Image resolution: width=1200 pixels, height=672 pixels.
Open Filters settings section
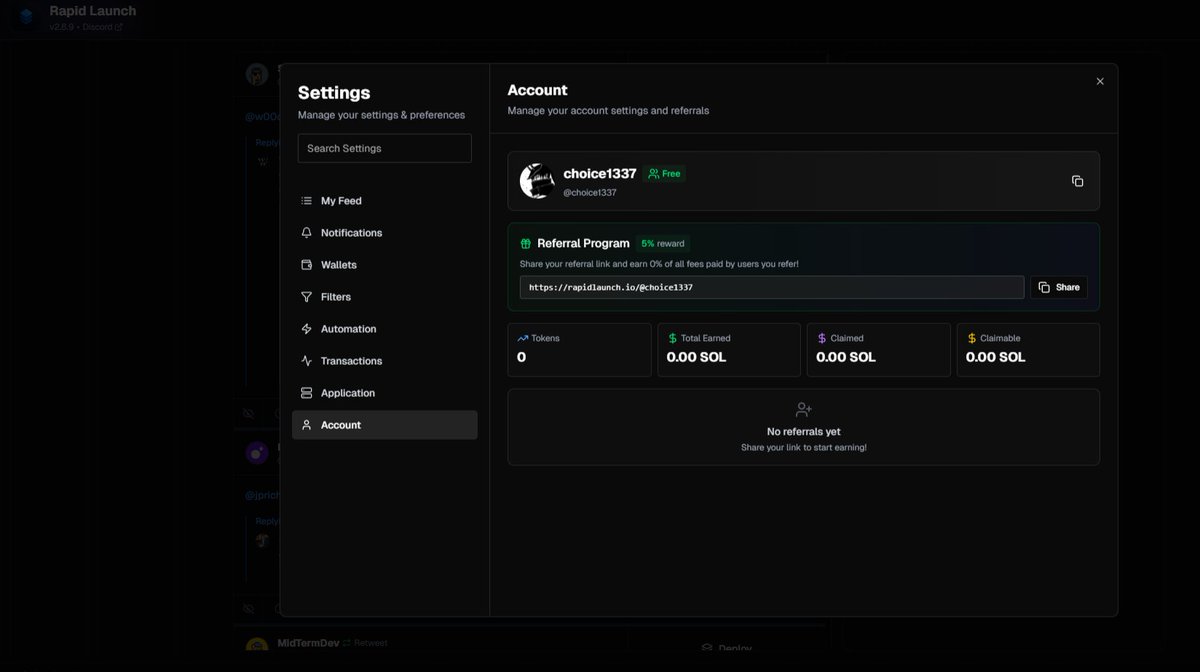click(x=384, y=297)
